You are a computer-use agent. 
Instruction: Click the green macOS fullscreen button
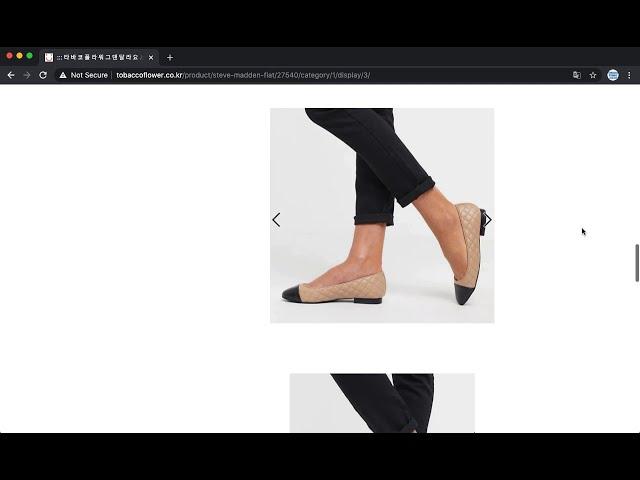click(30, 56)
